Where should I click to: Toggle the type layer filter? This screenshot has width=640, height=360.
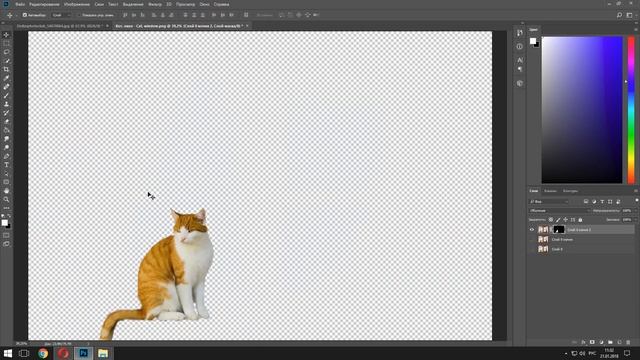pos(602,202)
